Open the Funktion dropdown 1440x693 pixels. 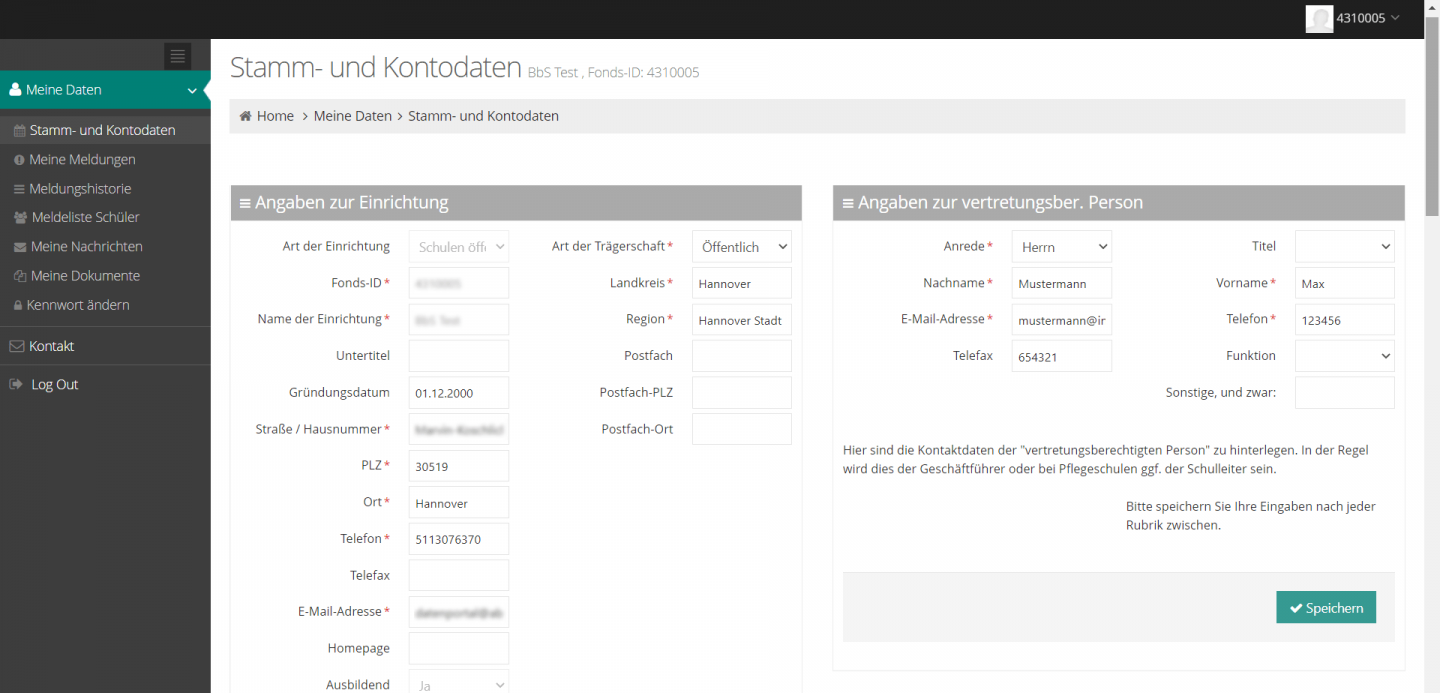tap(1345, 355)
